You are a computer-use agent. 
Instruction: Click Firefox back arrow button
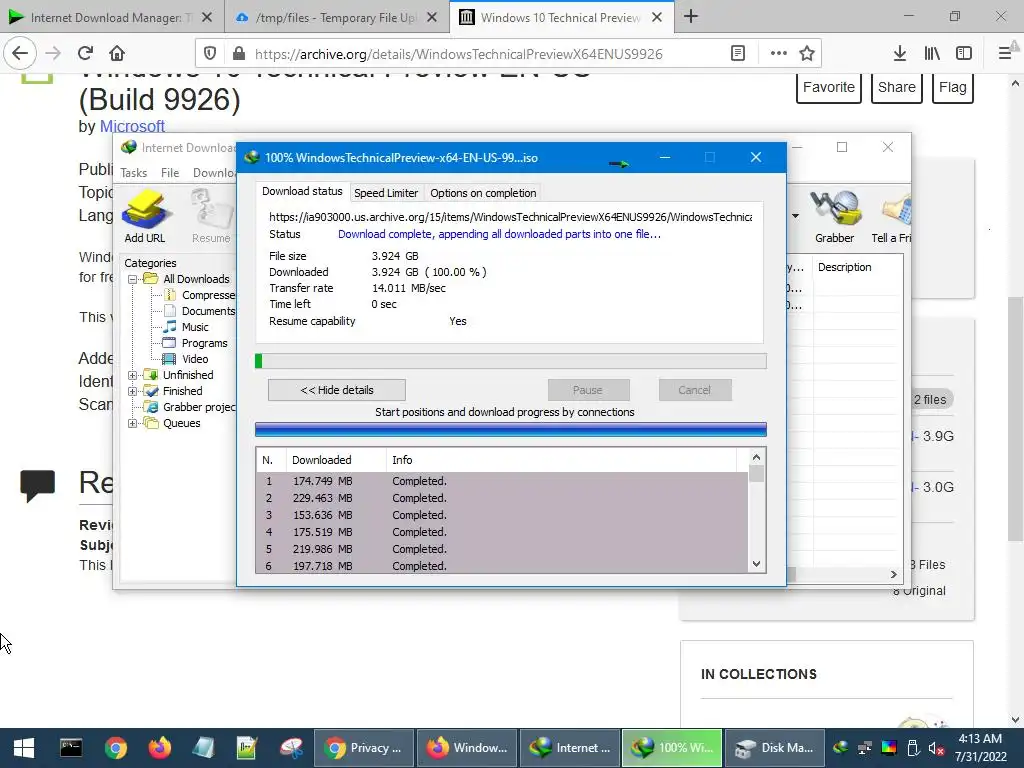click(x=20, y=53)
